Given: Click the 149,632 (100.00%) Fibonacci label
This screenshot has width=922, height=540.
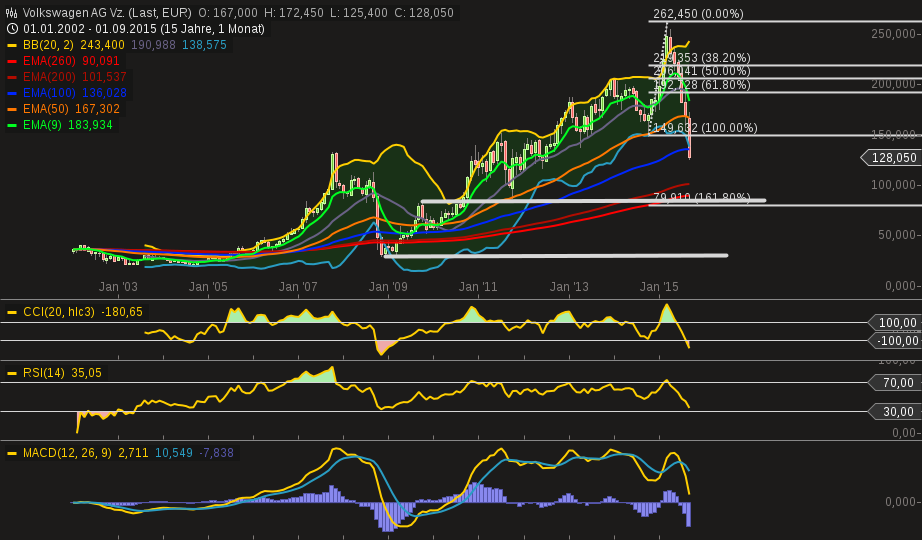Looking at the screenshot, I should (x=705, y=128).
